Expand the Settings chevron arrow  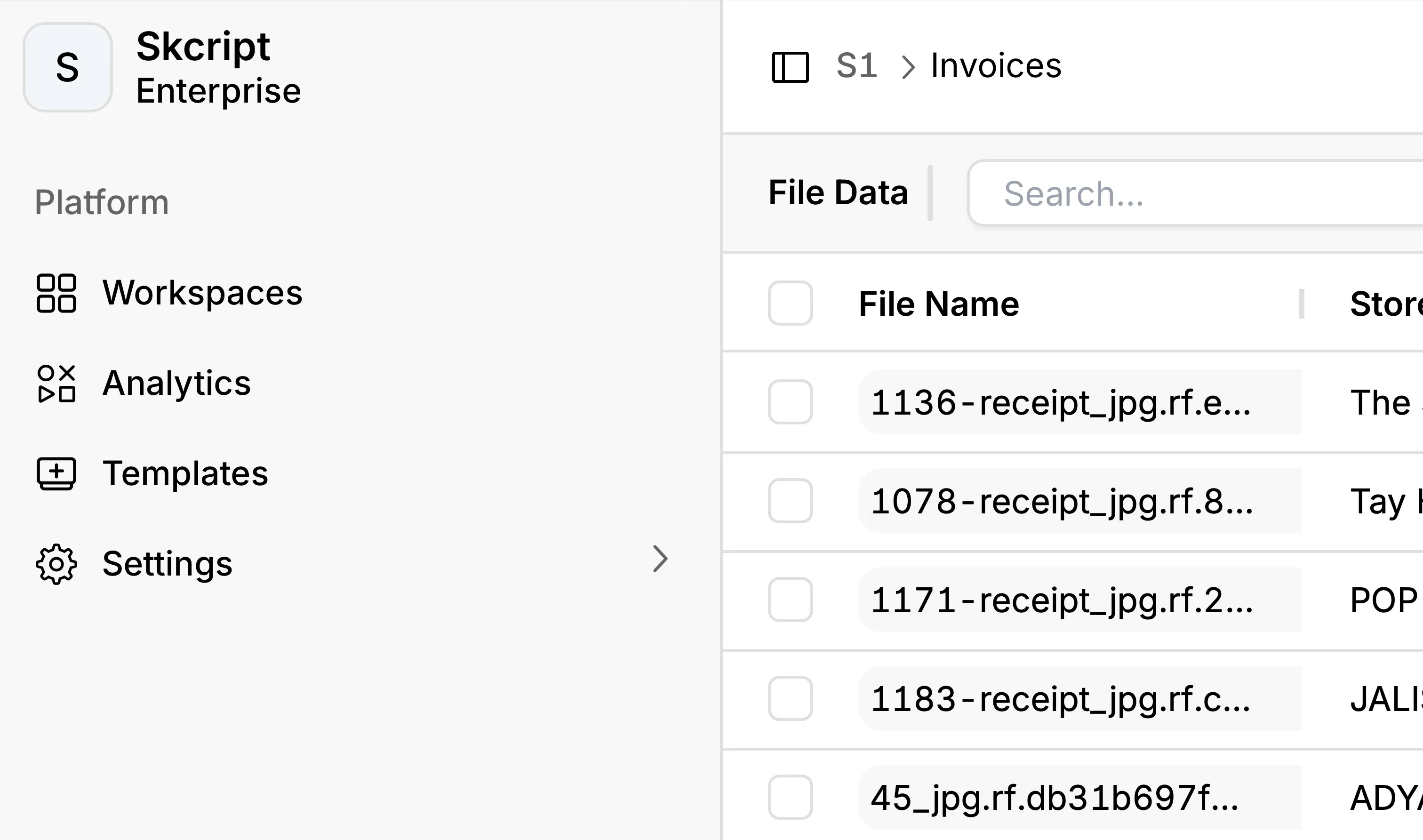coord(660,559)
